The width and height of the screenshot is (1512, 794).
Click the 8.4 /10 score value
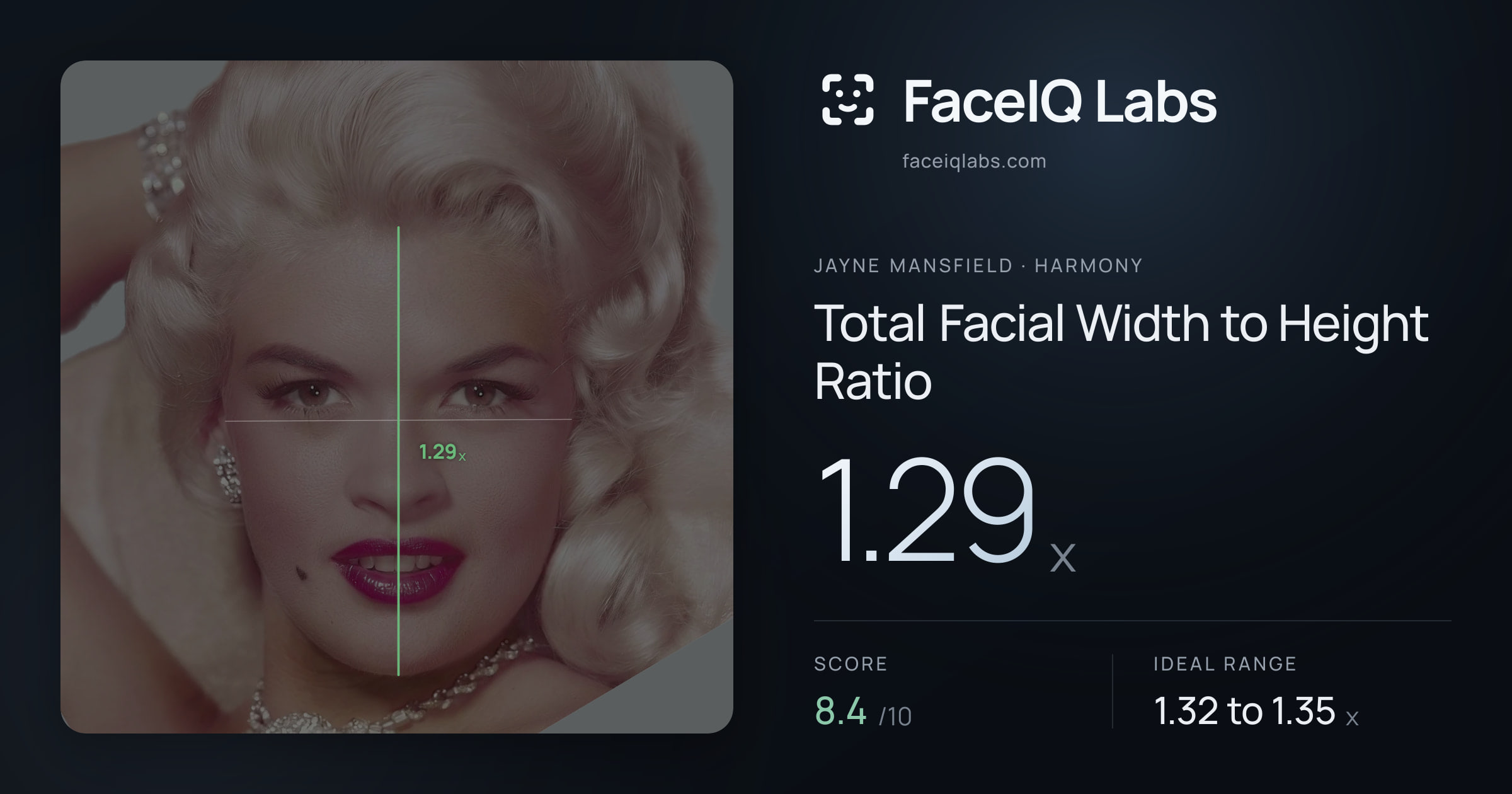point(863,712)
